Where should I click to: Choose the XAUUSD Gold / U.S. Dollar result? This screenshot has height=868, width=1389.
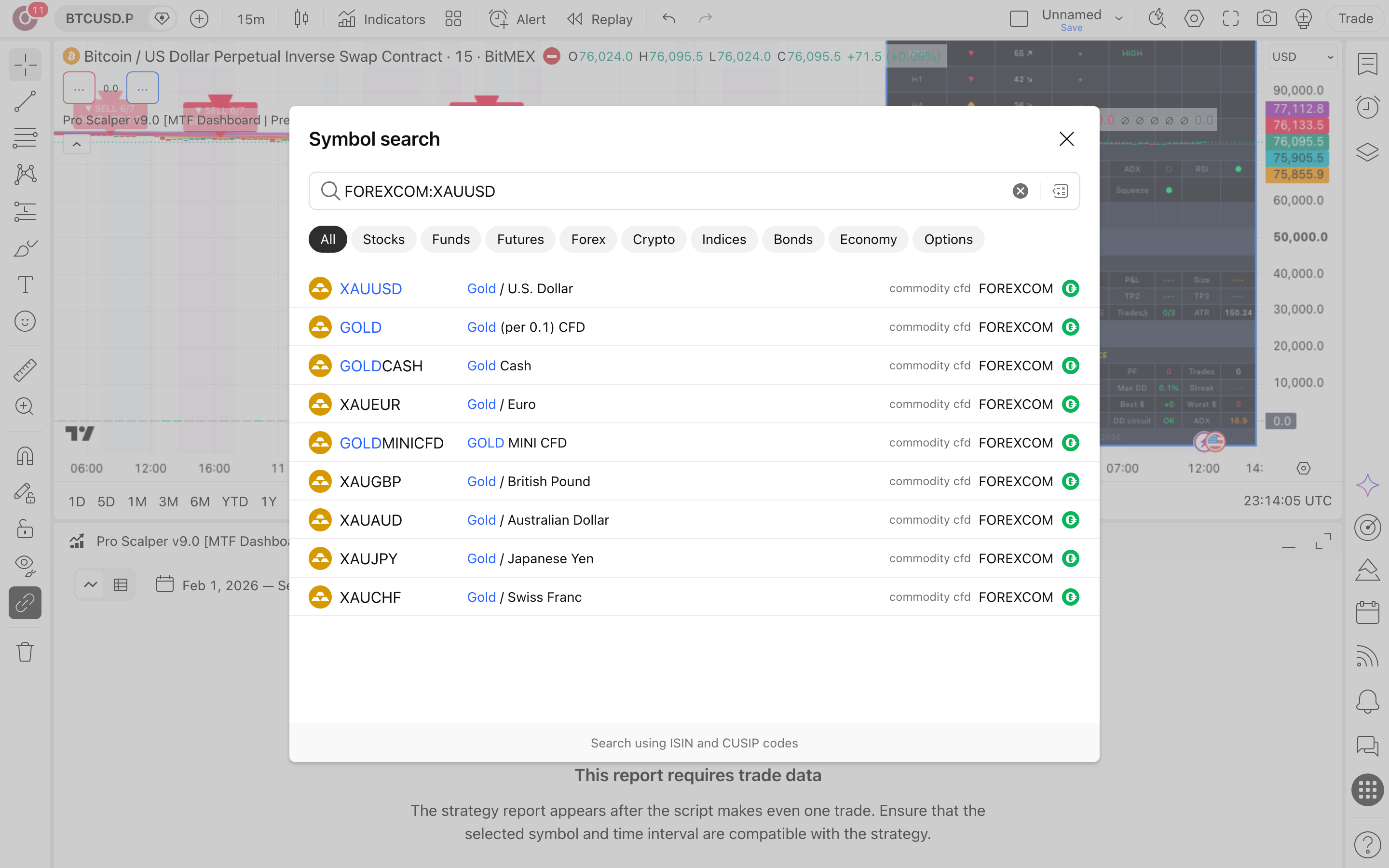[x=694, y=288]
